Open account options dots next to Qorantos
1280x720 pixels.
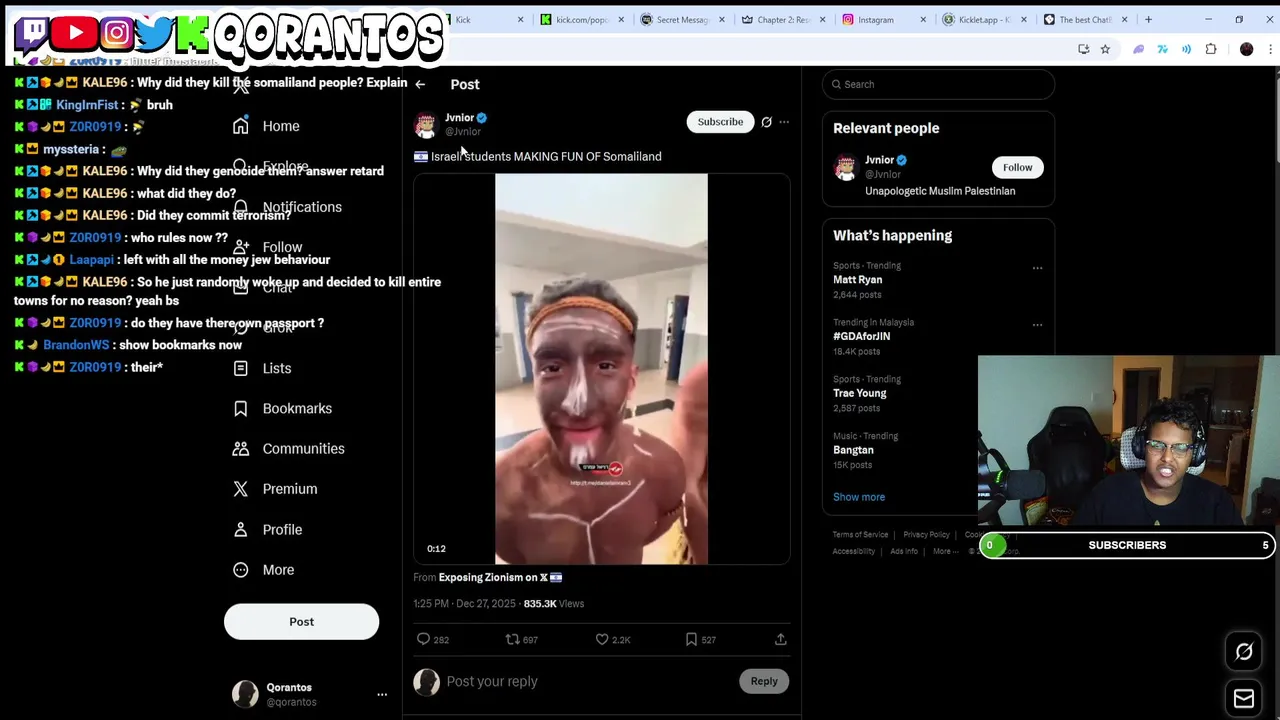point(381,694)
